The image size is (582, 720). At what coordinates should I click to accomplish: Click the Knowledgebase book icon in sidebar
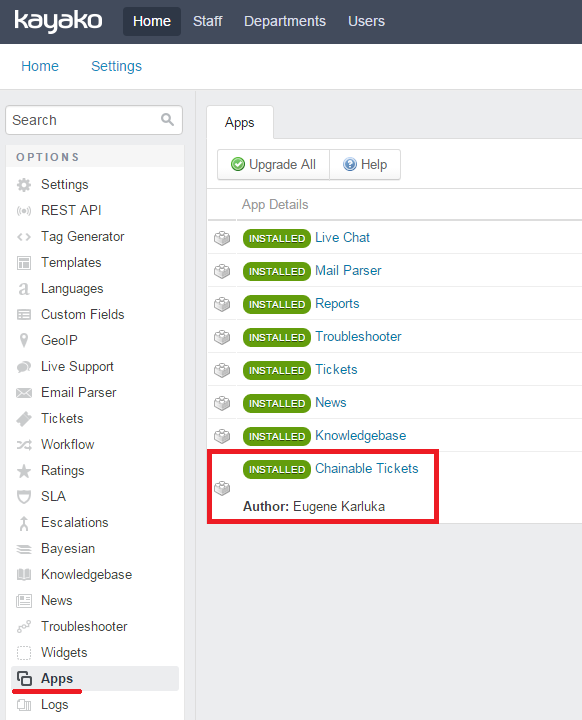pyautogui.click(x=24, y=574)
